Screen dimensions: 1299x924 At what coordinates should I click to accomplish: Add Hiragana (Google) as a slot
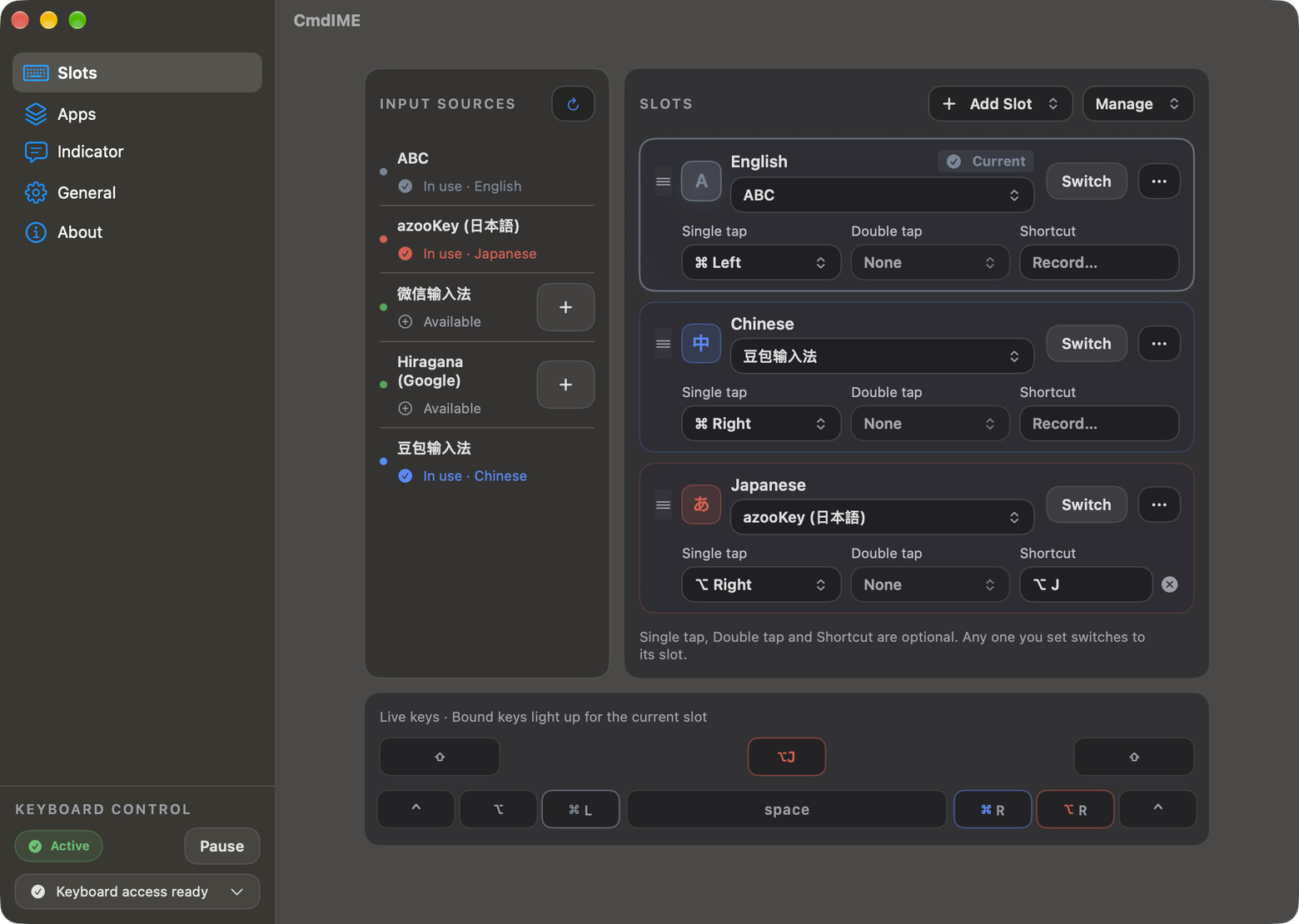coord(565,385)
